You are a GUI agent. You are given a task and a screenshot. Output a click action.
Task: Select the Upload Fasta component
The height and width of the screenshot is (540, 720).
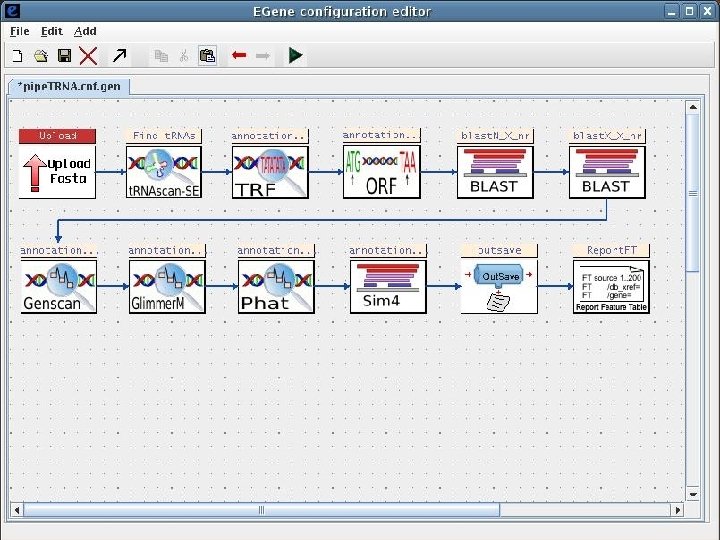[57, 172]
